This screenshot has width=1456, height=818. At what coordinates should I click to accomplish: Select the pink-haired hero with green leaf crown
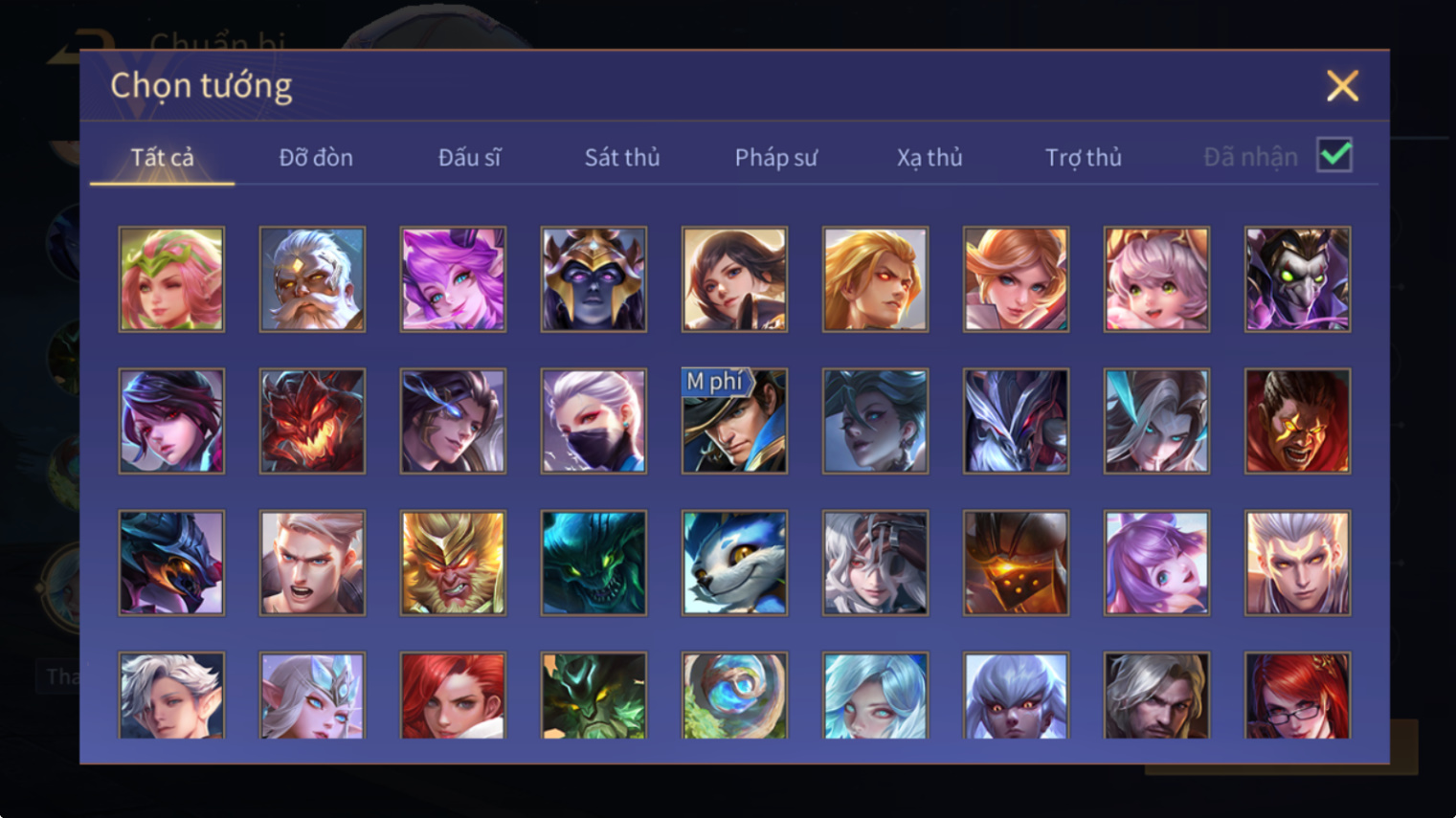click(x=171, y=279)
